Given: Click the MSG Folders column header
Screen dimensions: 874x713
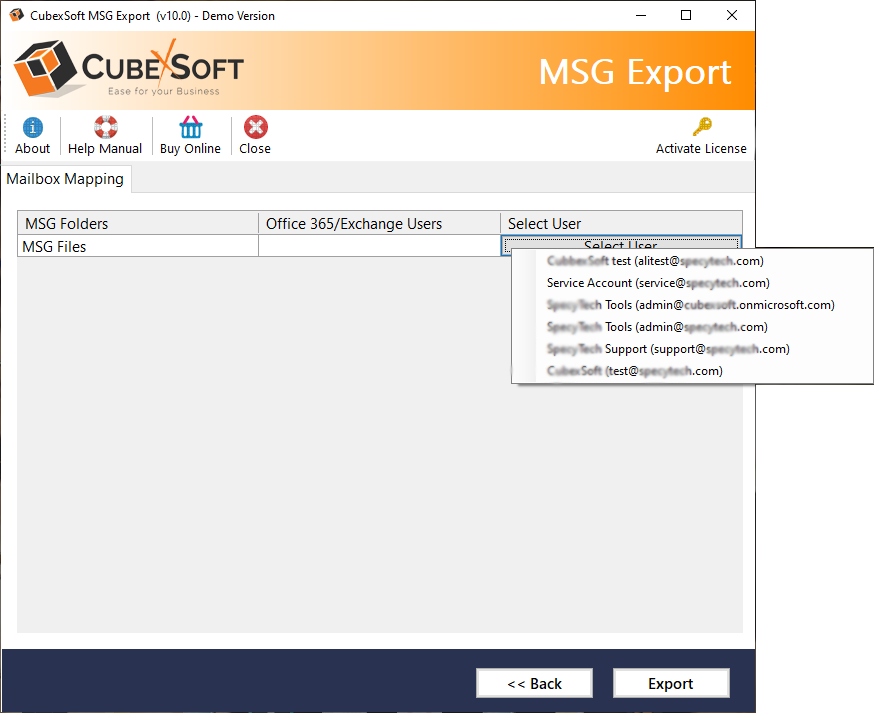Looking at the screenshot, I should click(x=138, y=223).
